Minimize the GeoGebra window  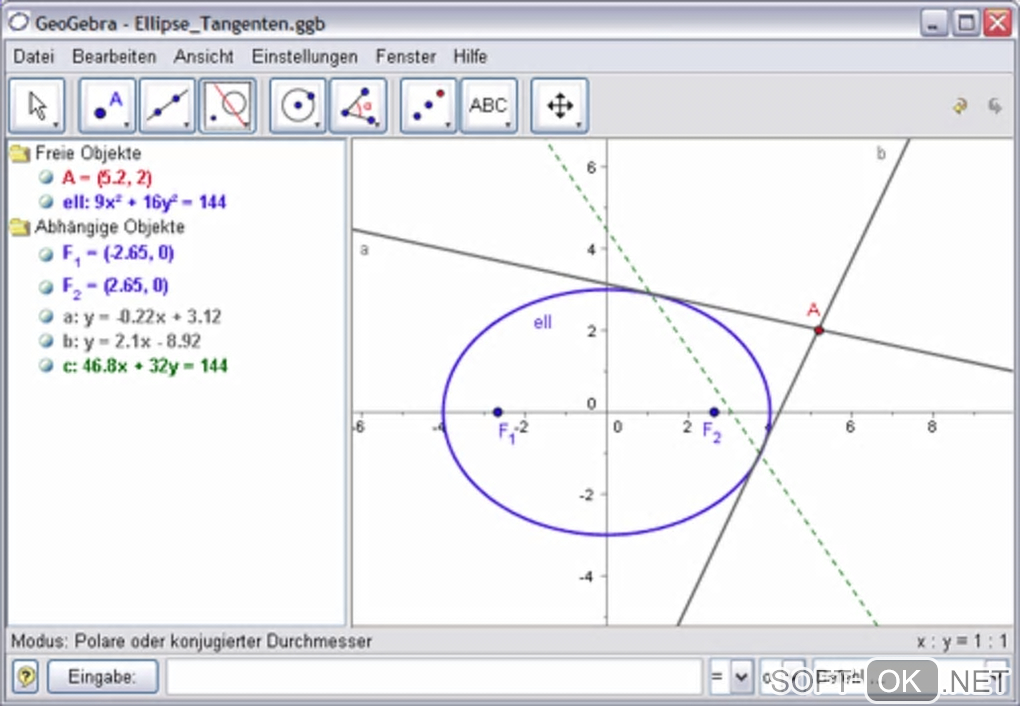click(934, 24)
